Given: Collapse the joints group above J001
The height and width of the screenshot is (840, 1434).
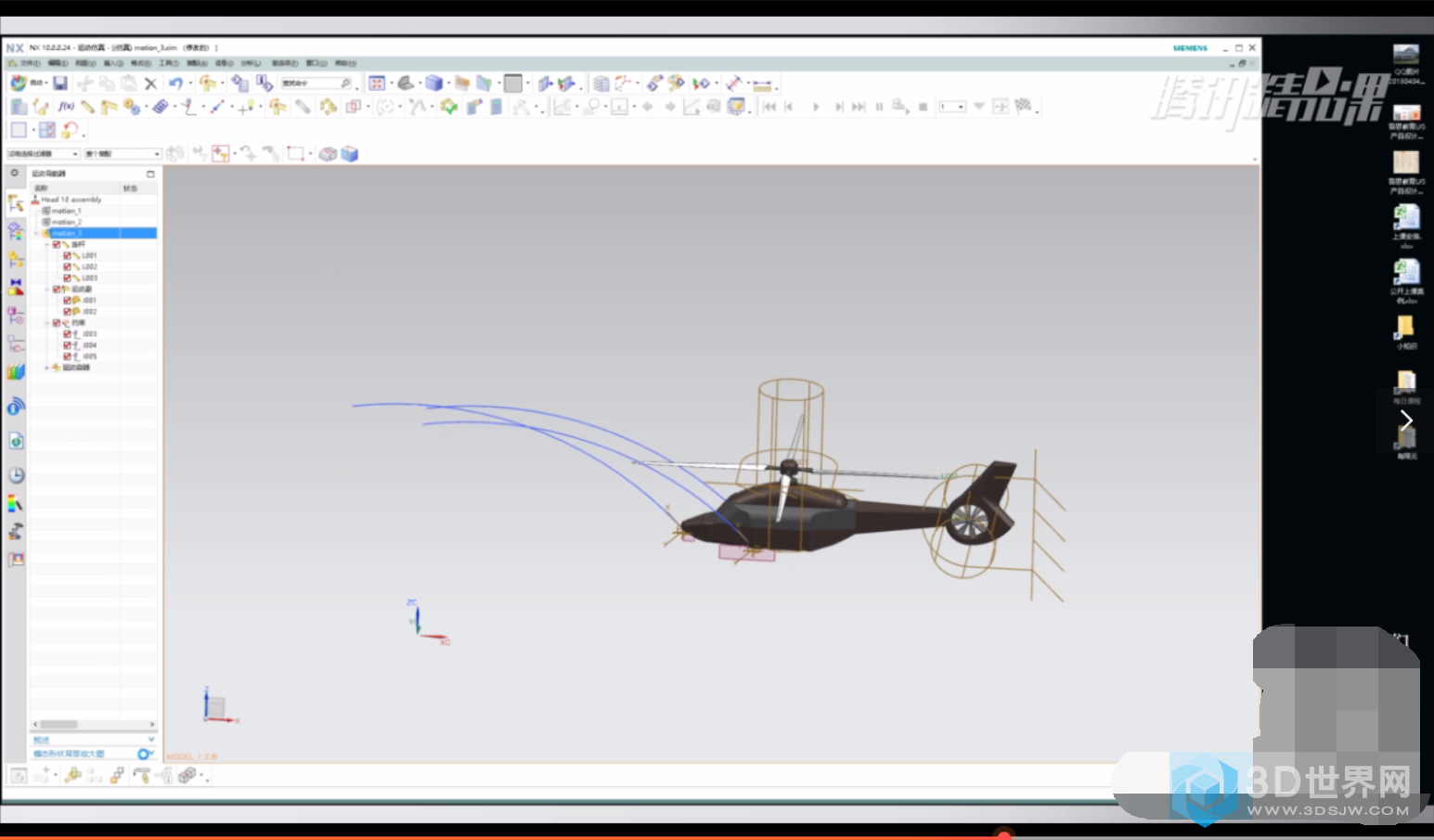Looking at the screenshot, I should (x=46, y=289).
